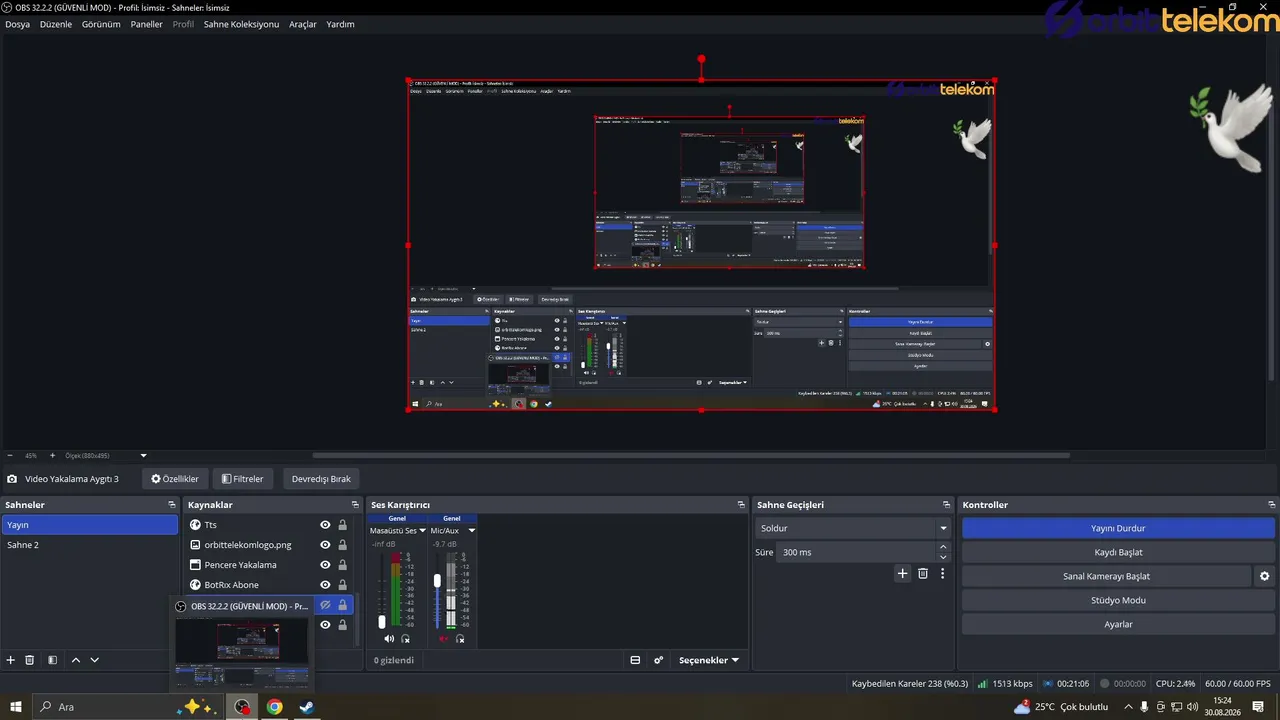The height and width of the screenshot is (720, 1280).
Task: Move the scene down with the down arrow
Action: (x=95, y=660)
